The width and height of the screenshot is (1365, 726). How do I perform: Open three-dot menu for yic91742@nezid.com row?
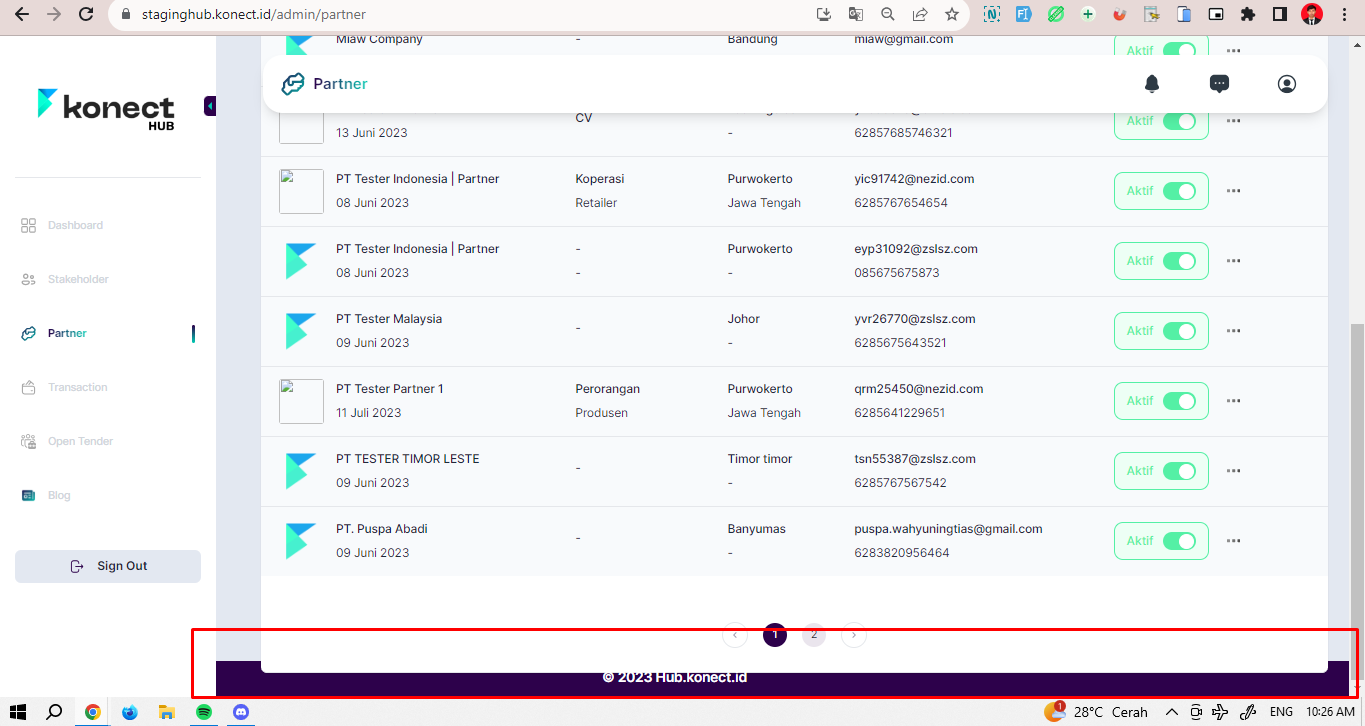click(x=1233, y=191)
